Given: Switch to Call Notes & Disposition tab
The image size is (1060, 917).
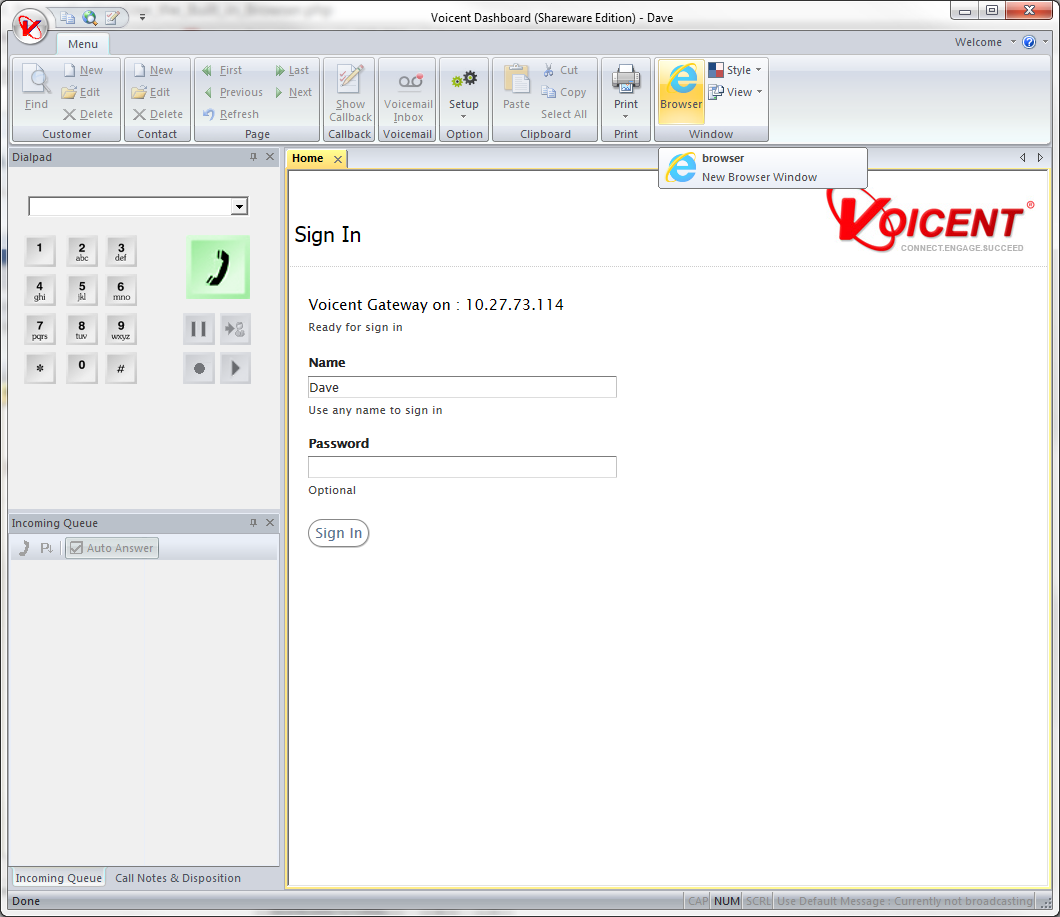Looking at the screenshot, I should pos(178,878).
